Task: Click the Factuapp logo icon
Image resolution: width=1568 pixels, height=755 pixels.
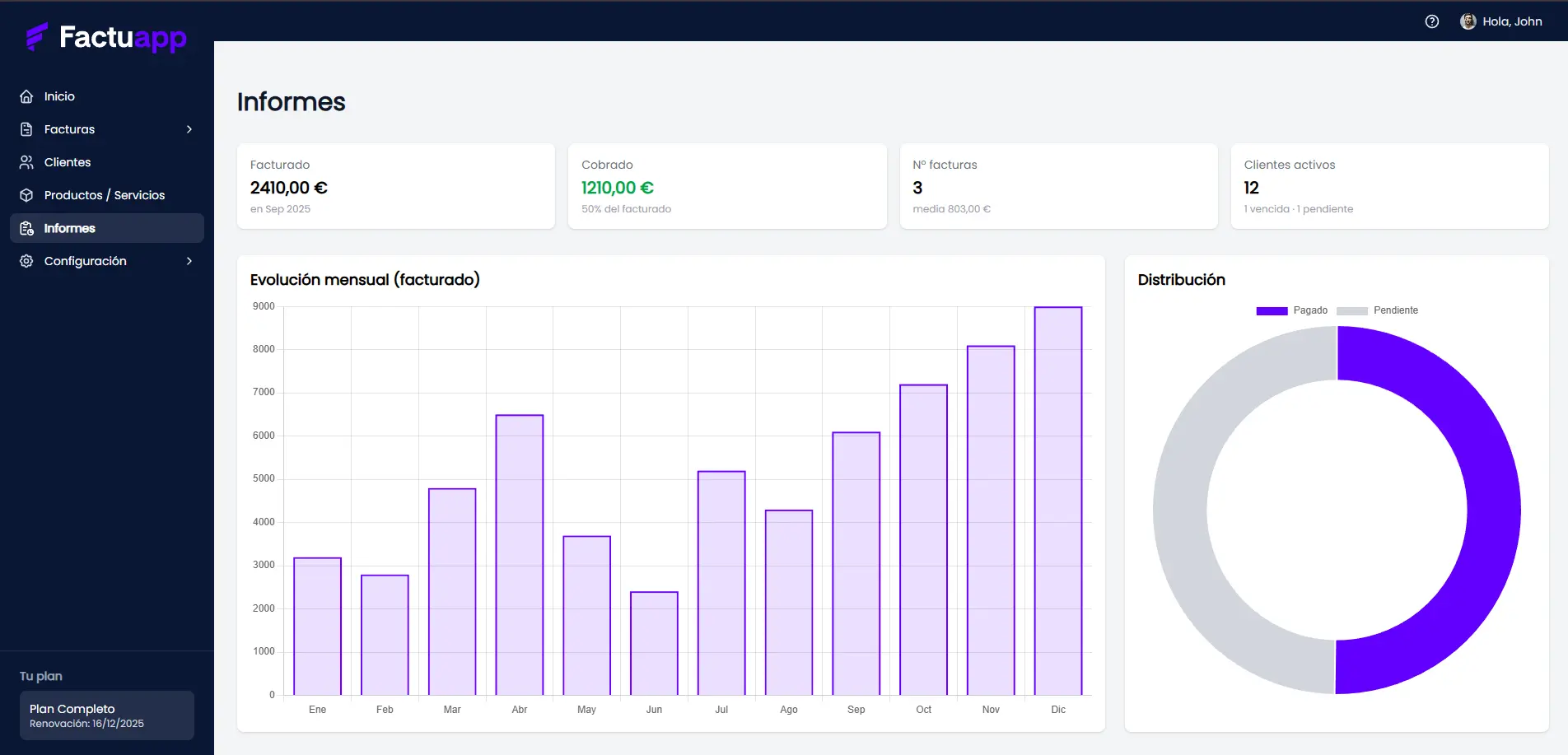Action: tap(37, 37)
